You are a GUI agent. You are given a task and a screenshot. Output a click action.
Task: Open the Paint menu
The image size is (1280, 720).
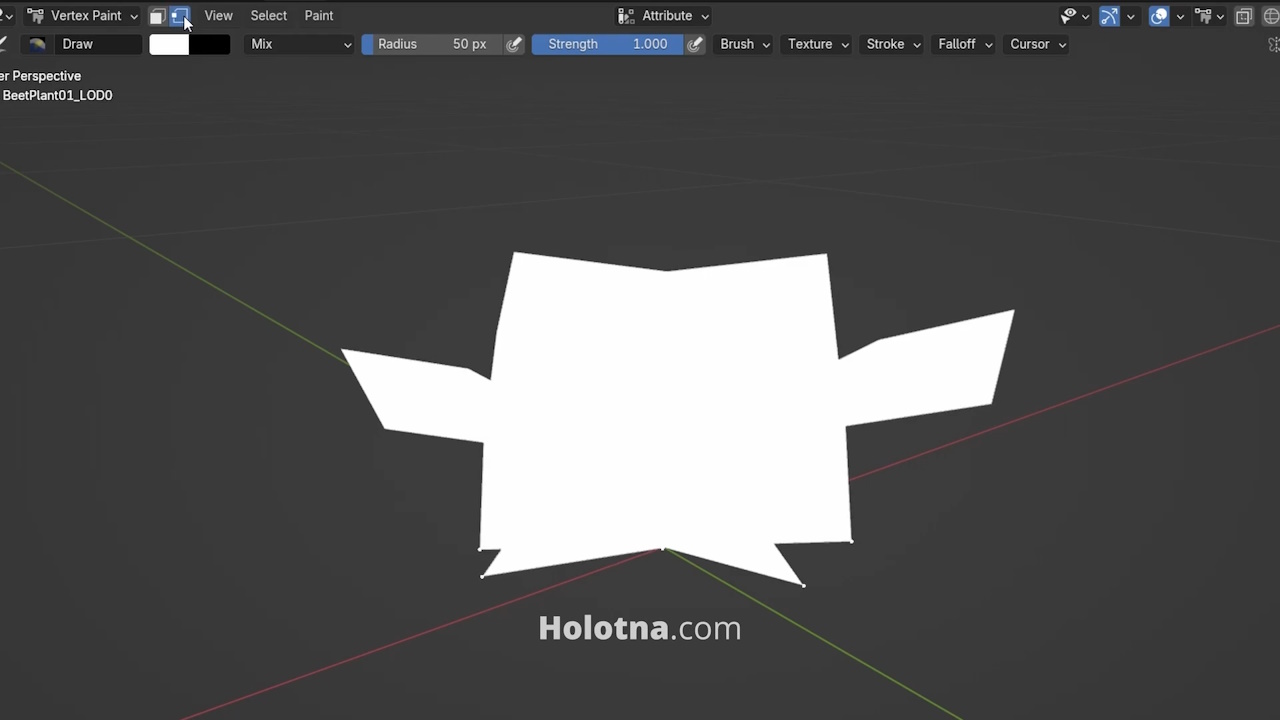tap(319, 16)
